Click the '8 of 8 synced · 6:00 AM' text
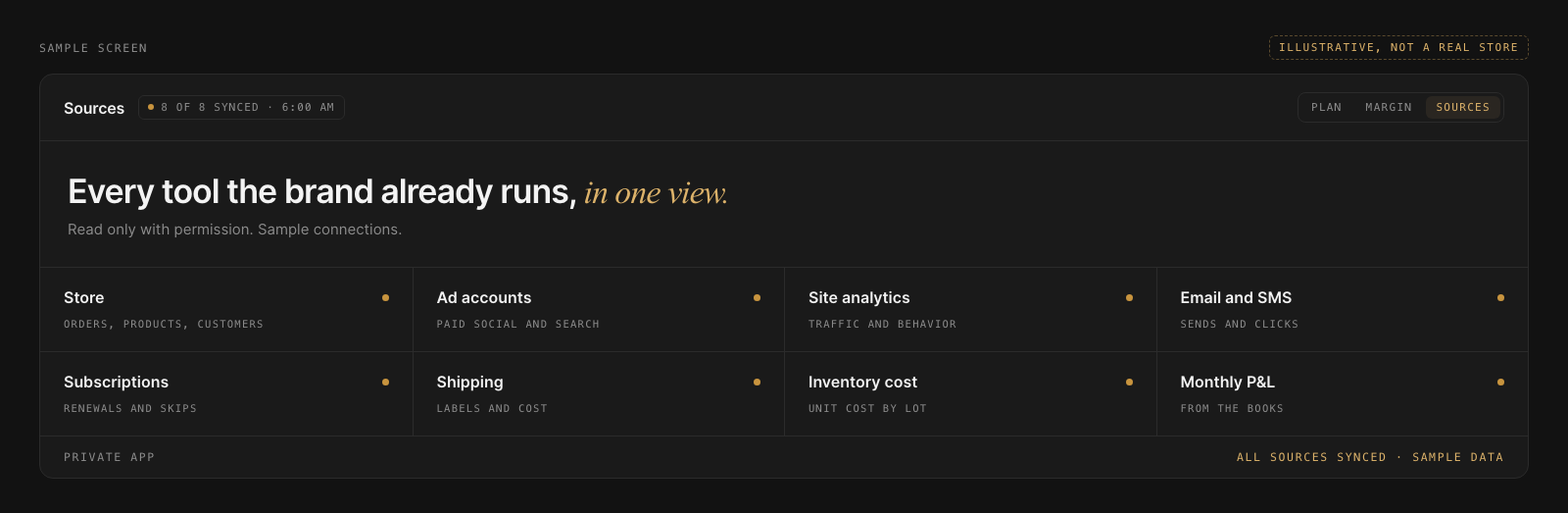1568x513 pixels. coord(247,107)
